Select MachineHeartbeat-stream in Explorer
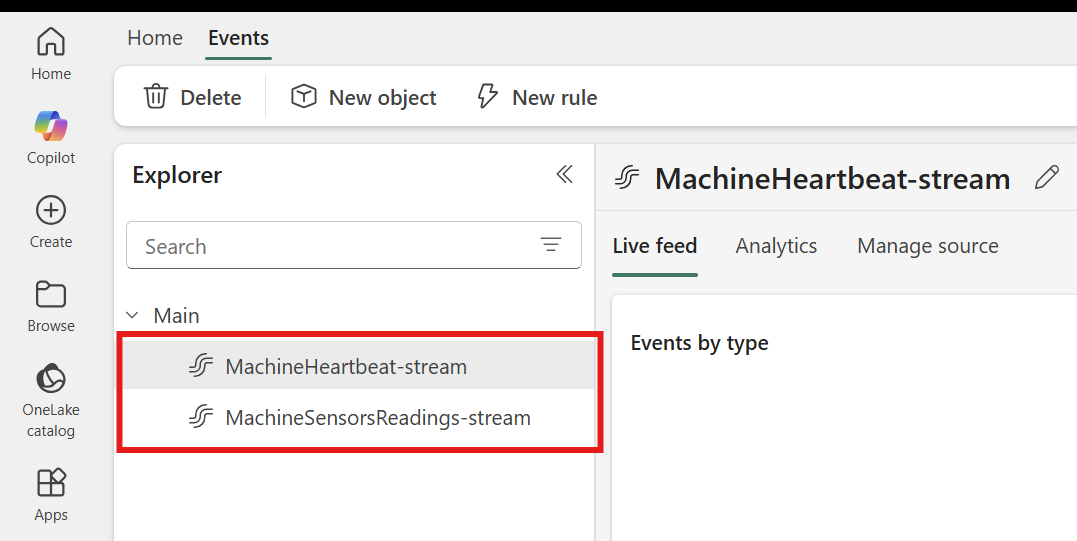 point(355,366)
